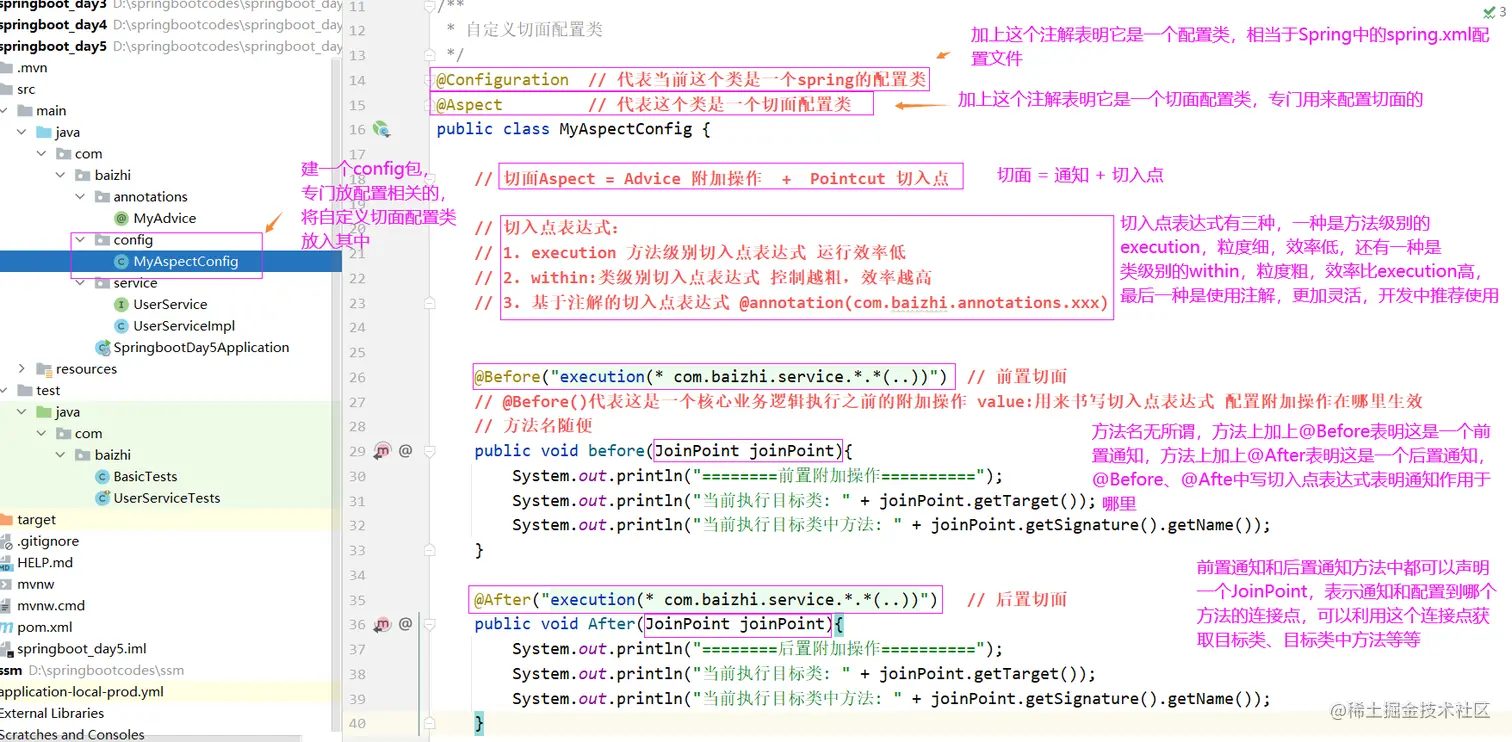1512x742 pixels.
Task: Collapse the java folder under main
Action: (x=22, y=132)
